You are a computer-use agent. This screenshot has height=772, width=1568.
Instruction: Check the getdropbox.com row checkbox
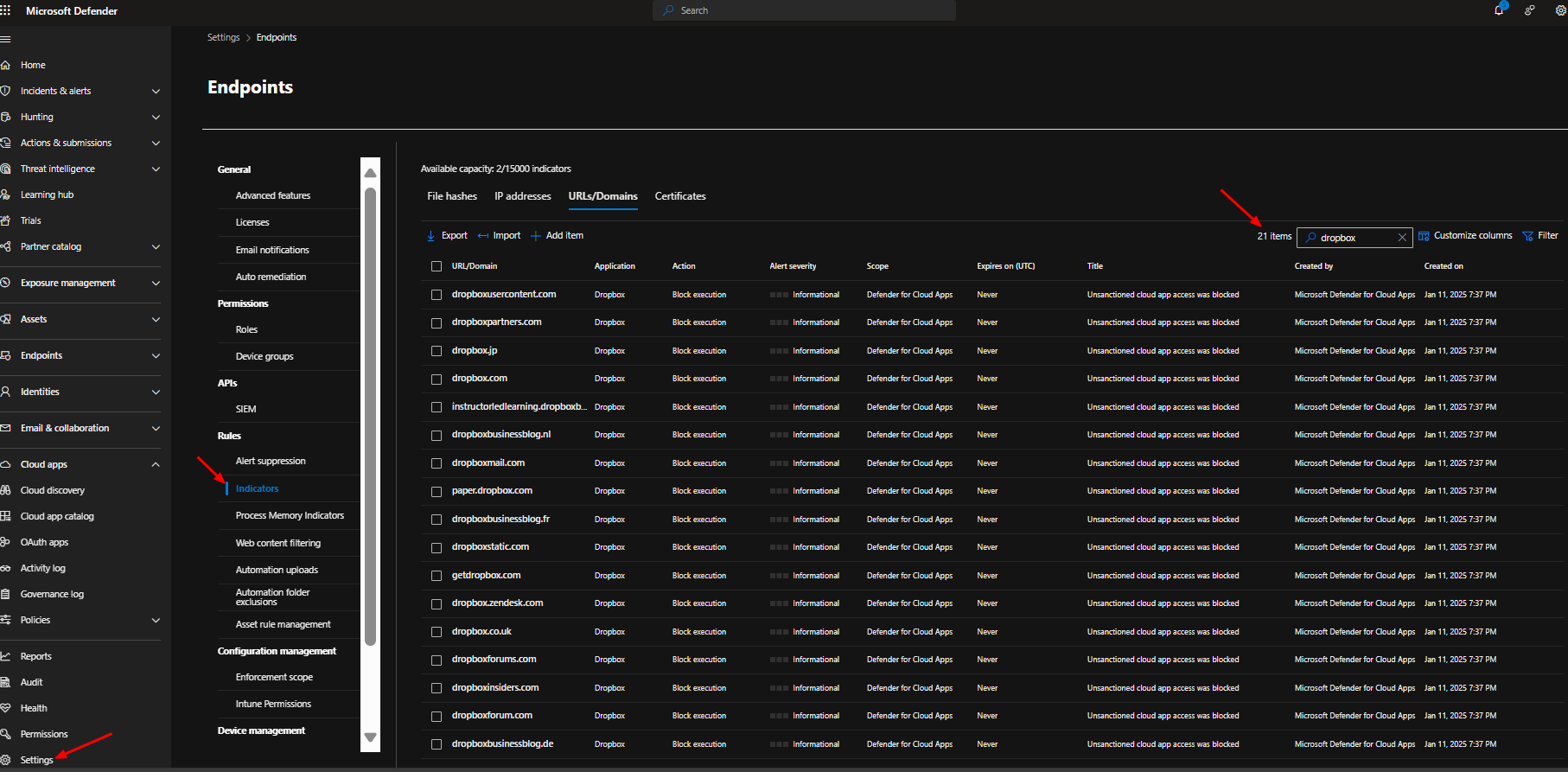[x=437, y=576]
